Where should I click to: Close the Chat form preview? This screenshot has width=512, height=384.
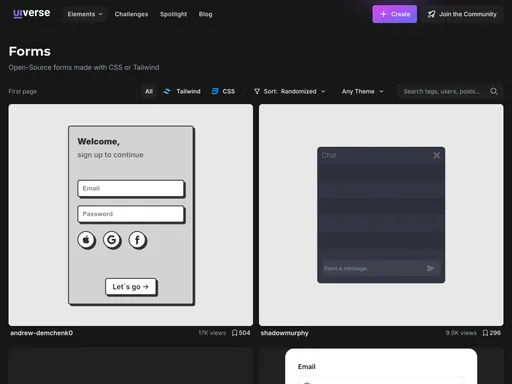[436, 155]
